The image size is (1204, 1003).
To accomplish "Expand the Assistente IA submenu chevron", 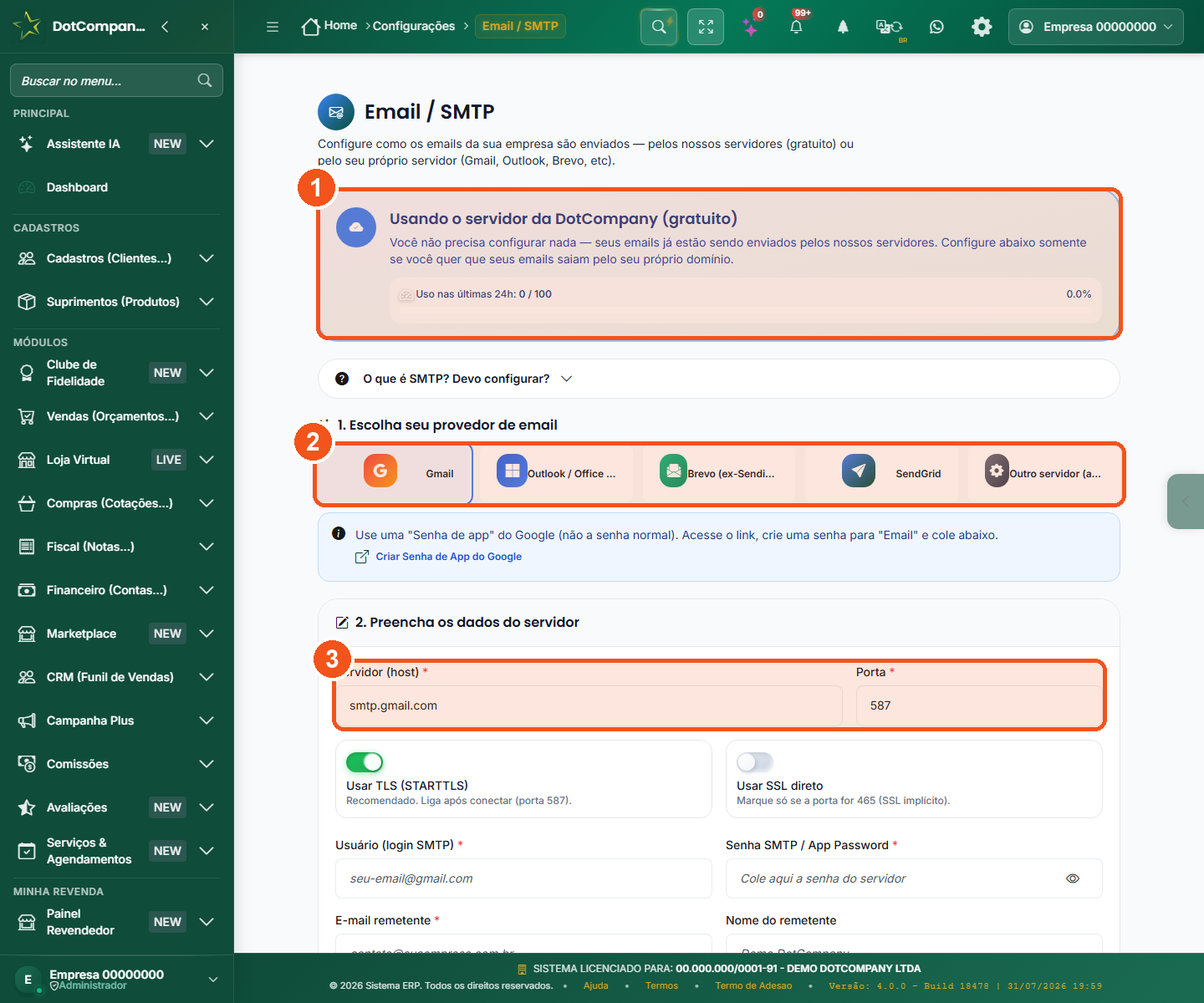I will (x=207, y=144).
